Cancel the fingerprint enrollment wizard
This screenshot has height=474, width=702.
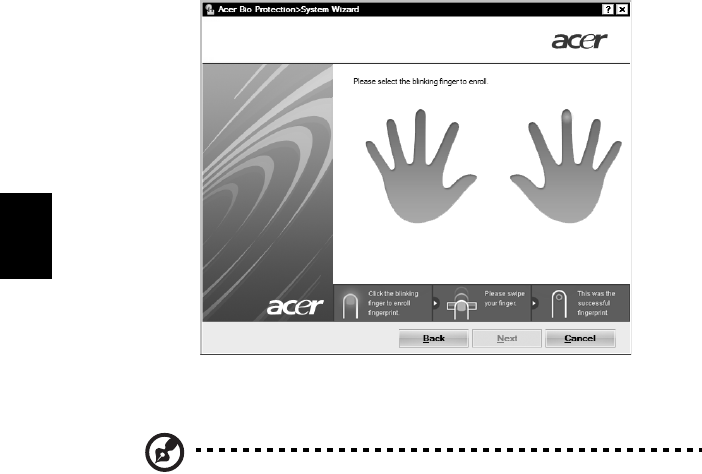(580, 338)
